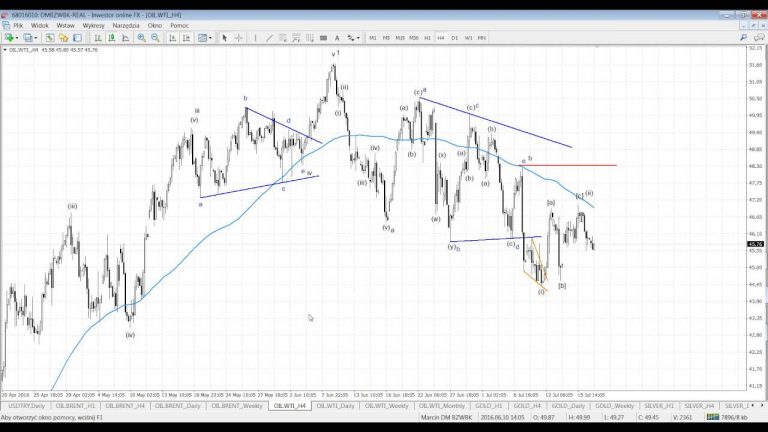Viewport: 768px width, 432px height.
Task: Open the Navigator panel star-folder icon
Action: (63, 38)
